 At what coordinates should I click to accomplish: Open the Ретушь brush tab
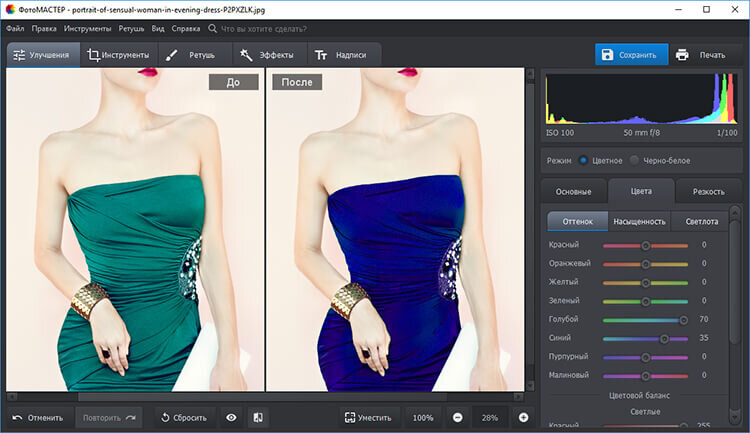click(x=194, y=55)
